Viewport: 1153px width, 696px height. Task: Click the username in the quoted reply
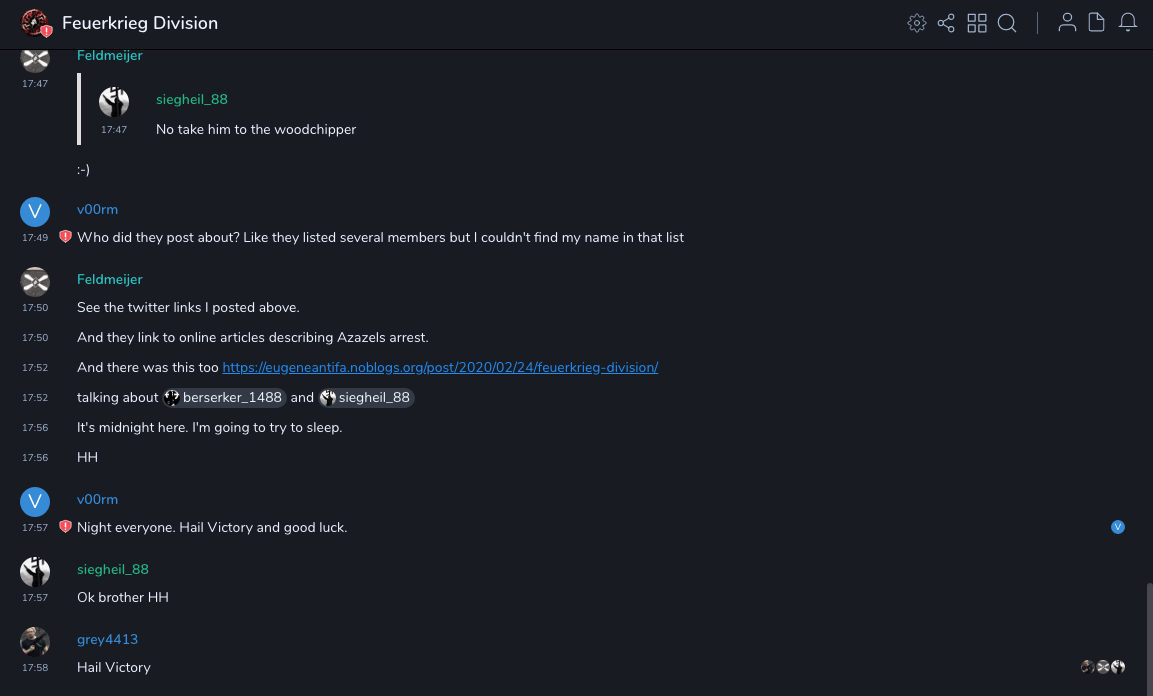point(192,99)
